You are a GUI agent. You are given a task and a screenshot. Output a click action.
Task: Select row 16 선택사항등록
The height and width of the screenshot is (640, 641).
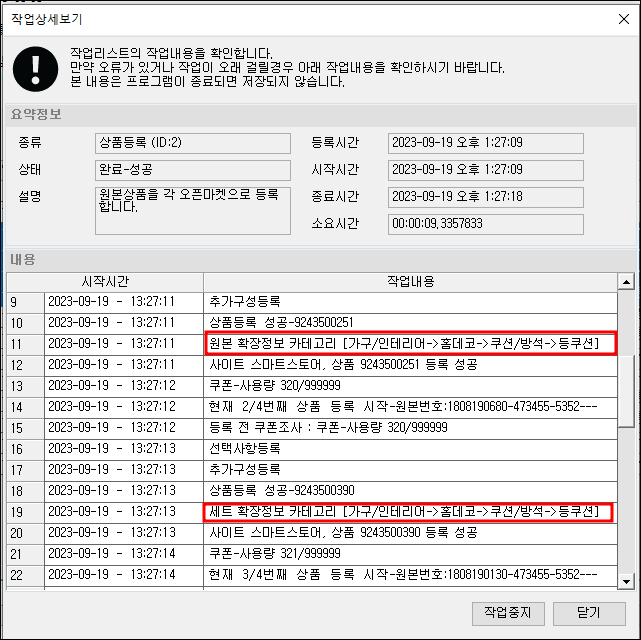point(312,449)
